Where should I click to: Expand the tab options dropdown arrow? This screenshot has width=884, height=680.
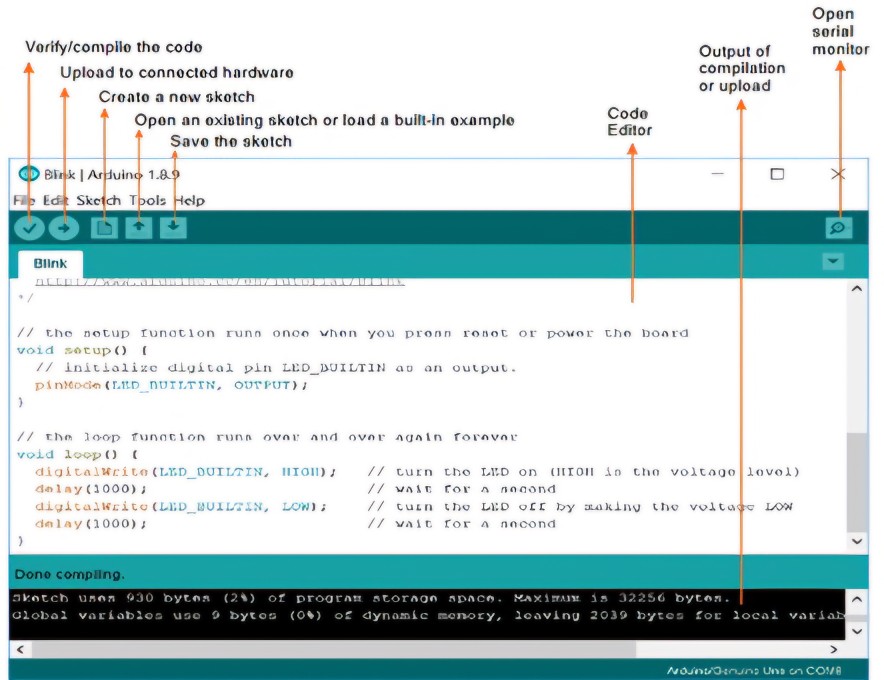pos(832,262)
